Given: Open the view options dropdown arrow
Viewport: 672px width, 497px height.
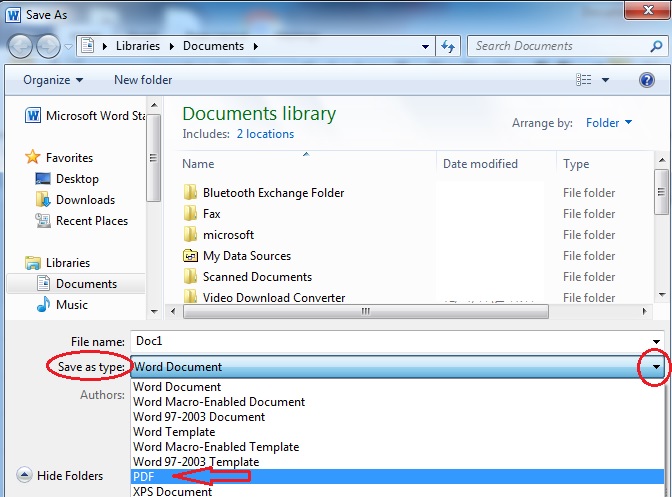Looking at the screenshot, I should point(606,80).
